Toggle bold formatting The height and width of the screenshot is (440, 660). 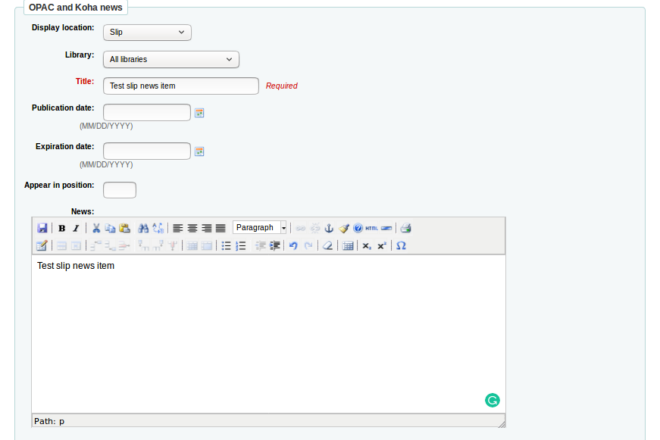click(x=62, y=228)
